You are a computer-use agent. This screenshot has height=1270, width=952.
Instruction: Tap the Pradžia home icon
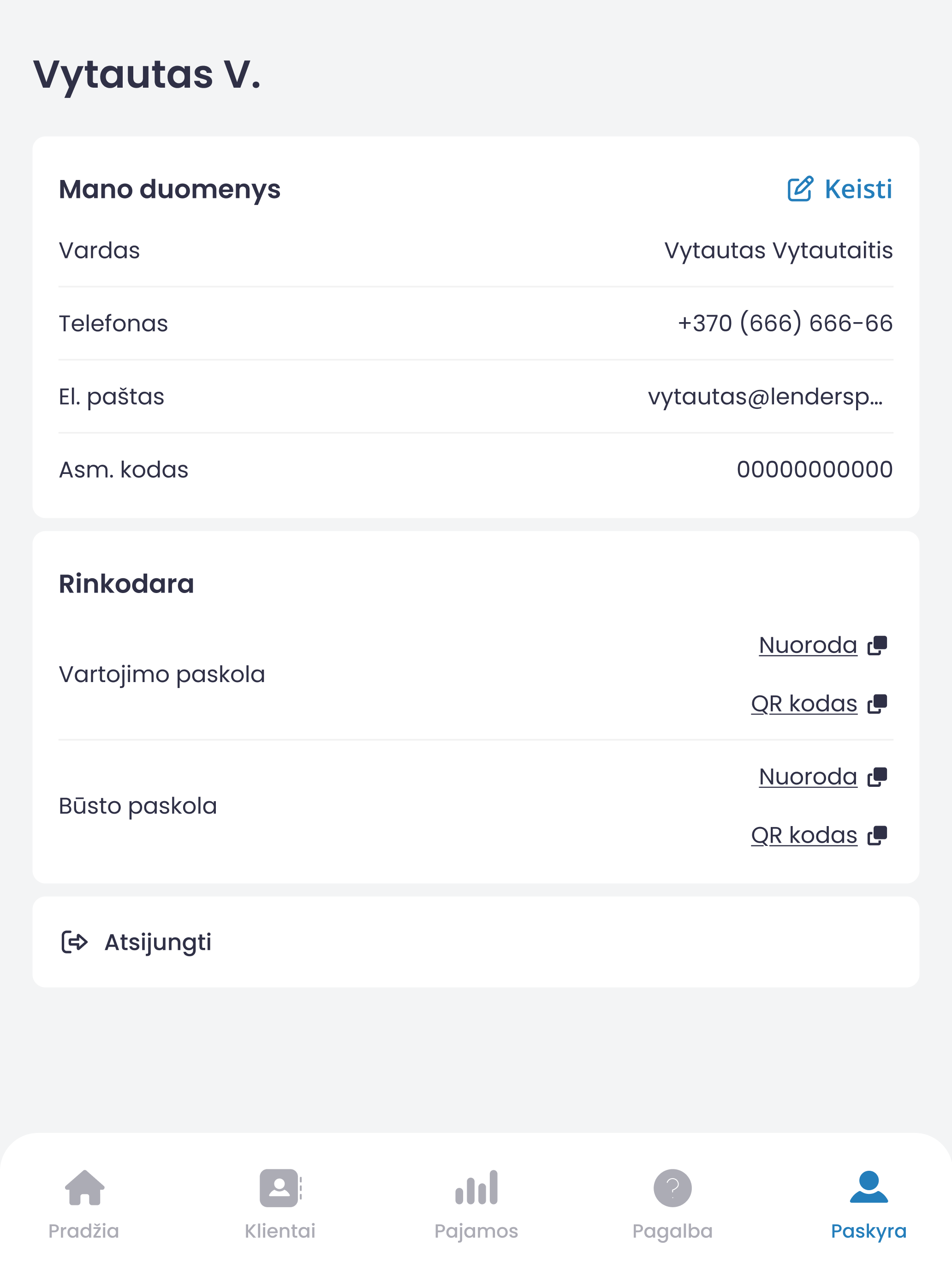[84, 1187]
